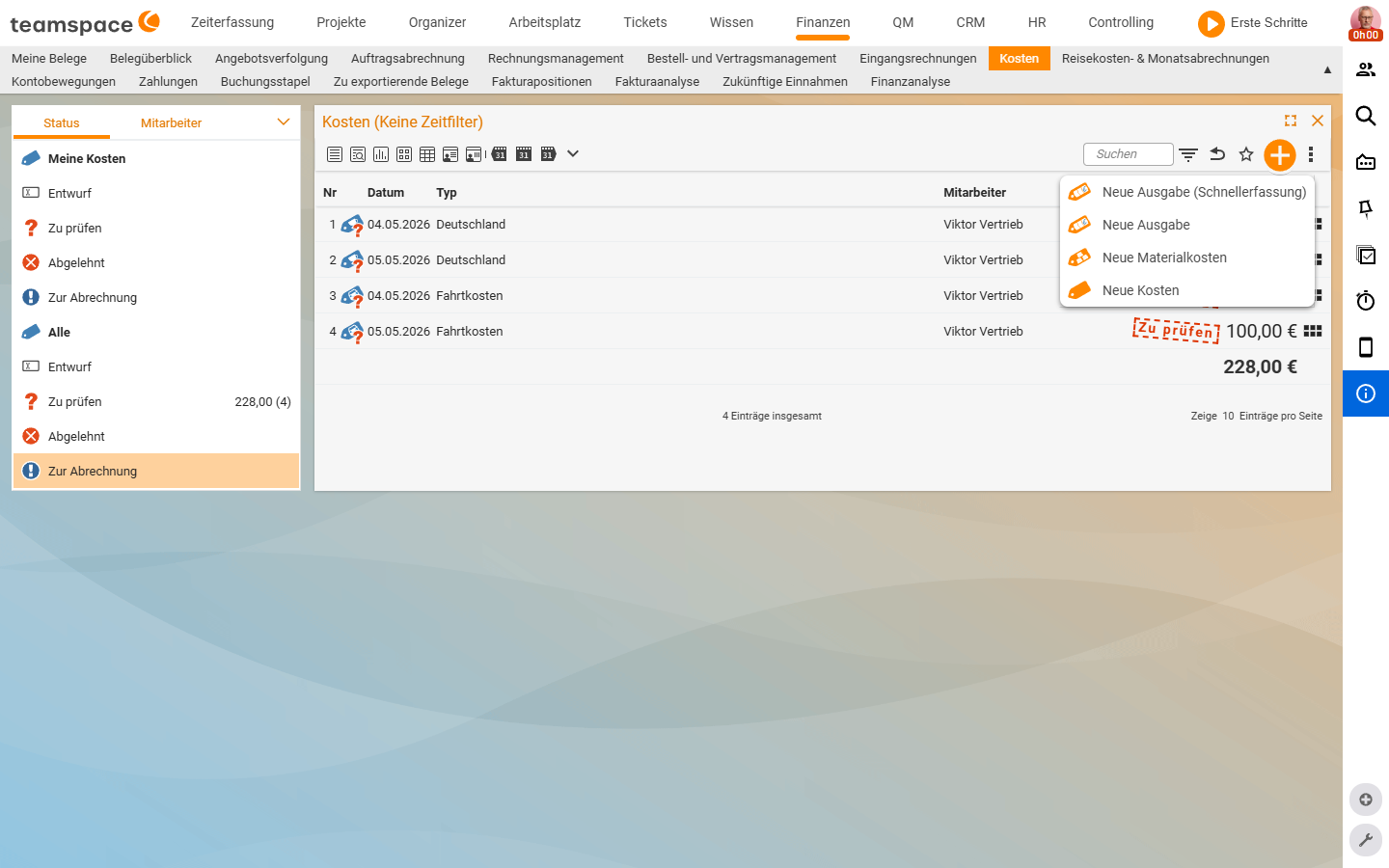The image size is (1389, 868).
Task: Sort by the Datum column header
Action: [x=386, y=193]
